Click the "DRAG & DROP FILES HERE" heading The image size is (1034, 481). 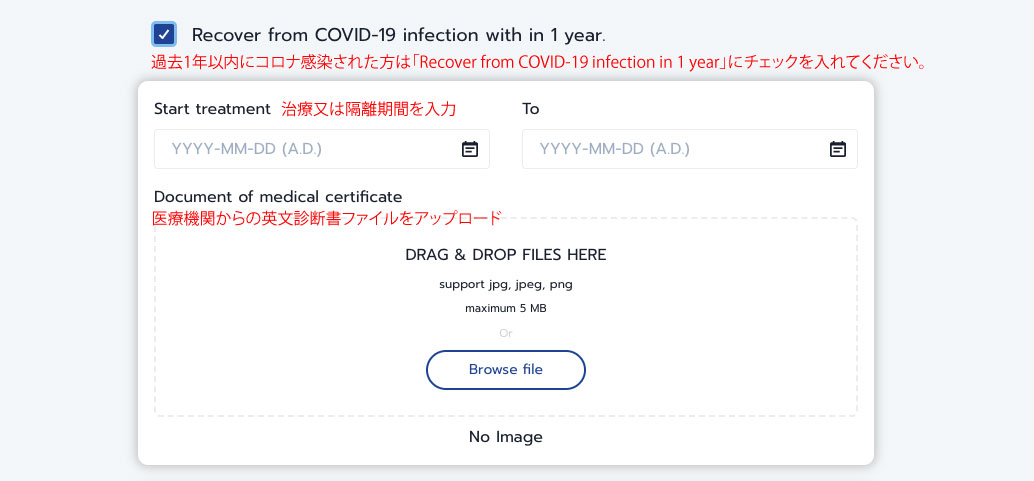pyautogui.click(x=506, y=255)
